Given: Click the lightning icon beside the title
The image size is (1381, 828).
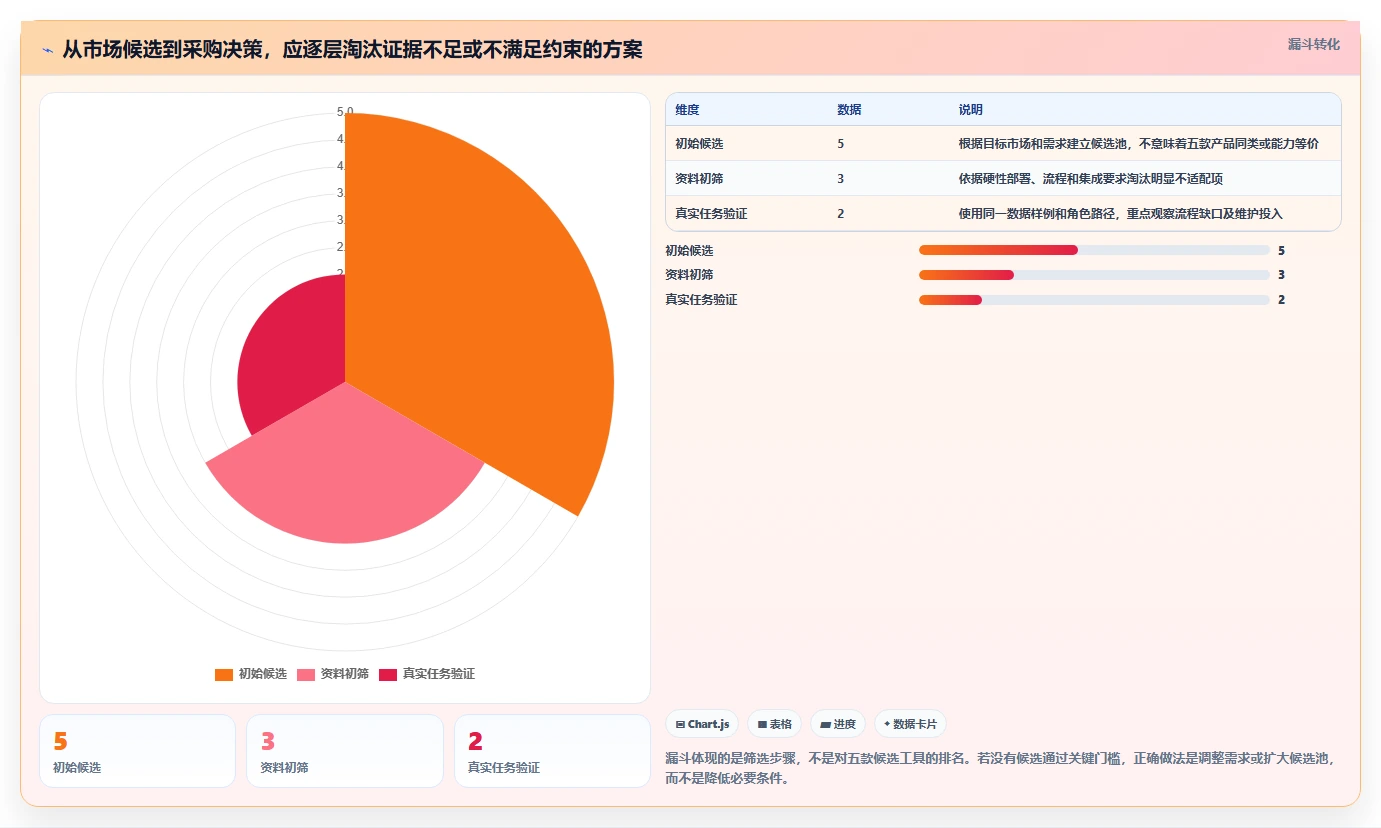Looking at the screenshot, I should [47, 50].
